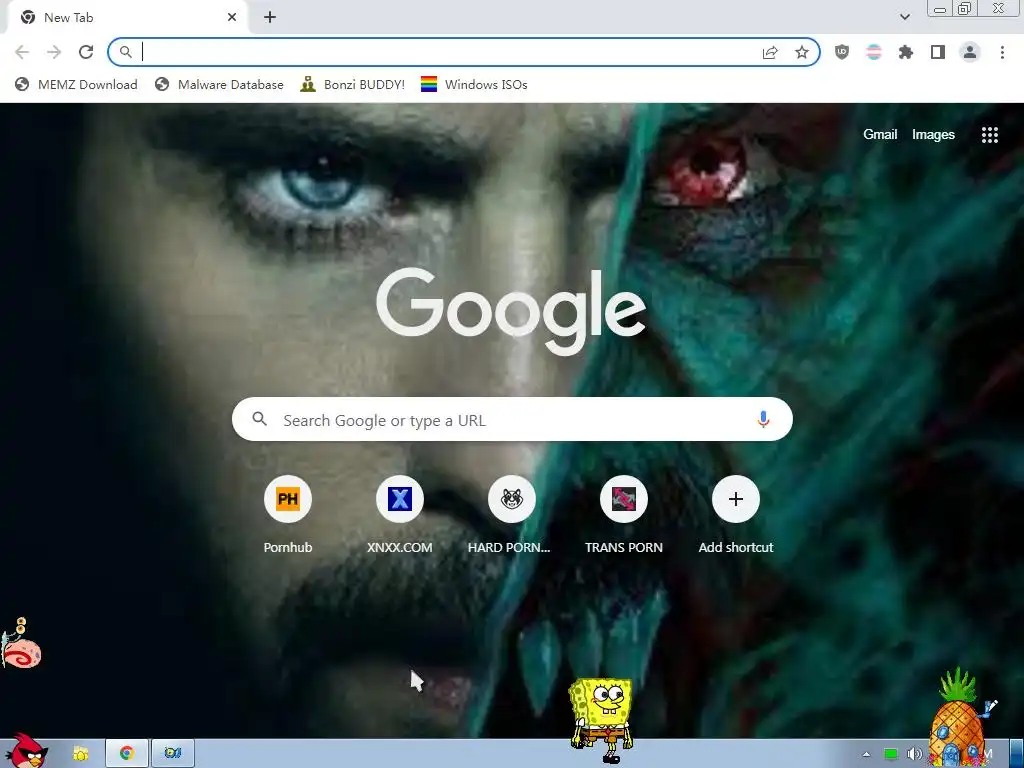This screenshot has height=768, width=1024.
Task: Click the SpongeBob desktop character
Action: (x=601, y=720)
